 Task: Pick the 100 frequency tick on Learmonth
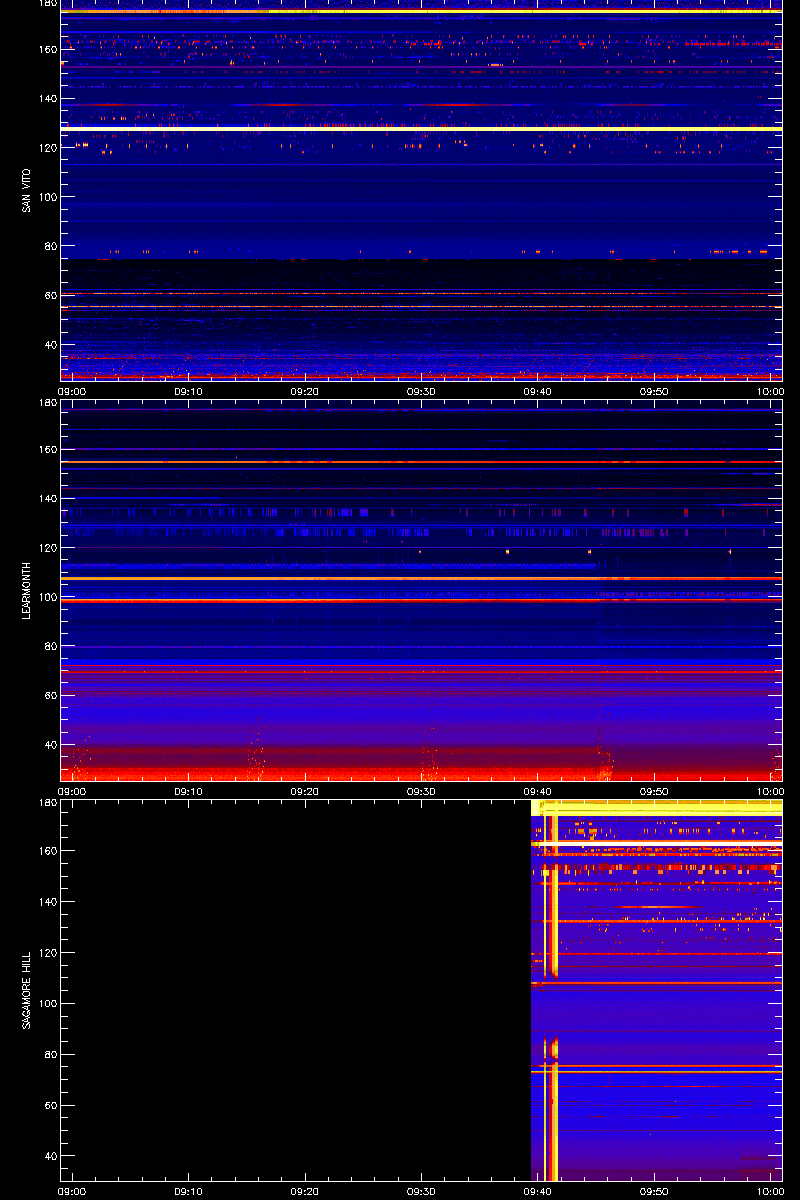pyautogui.click(x=47, y=597)
